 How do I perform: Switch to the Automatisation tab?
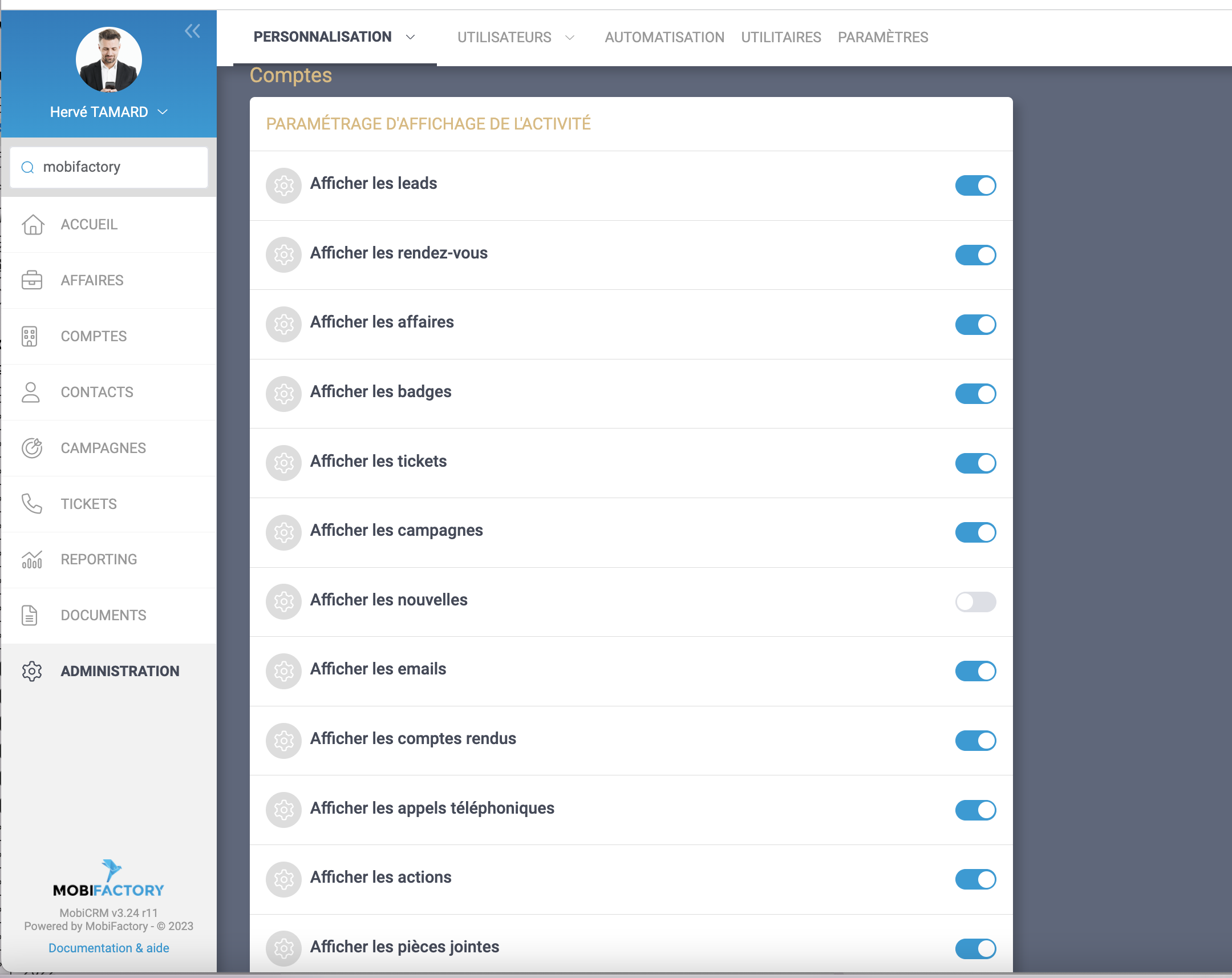[664, 38]
